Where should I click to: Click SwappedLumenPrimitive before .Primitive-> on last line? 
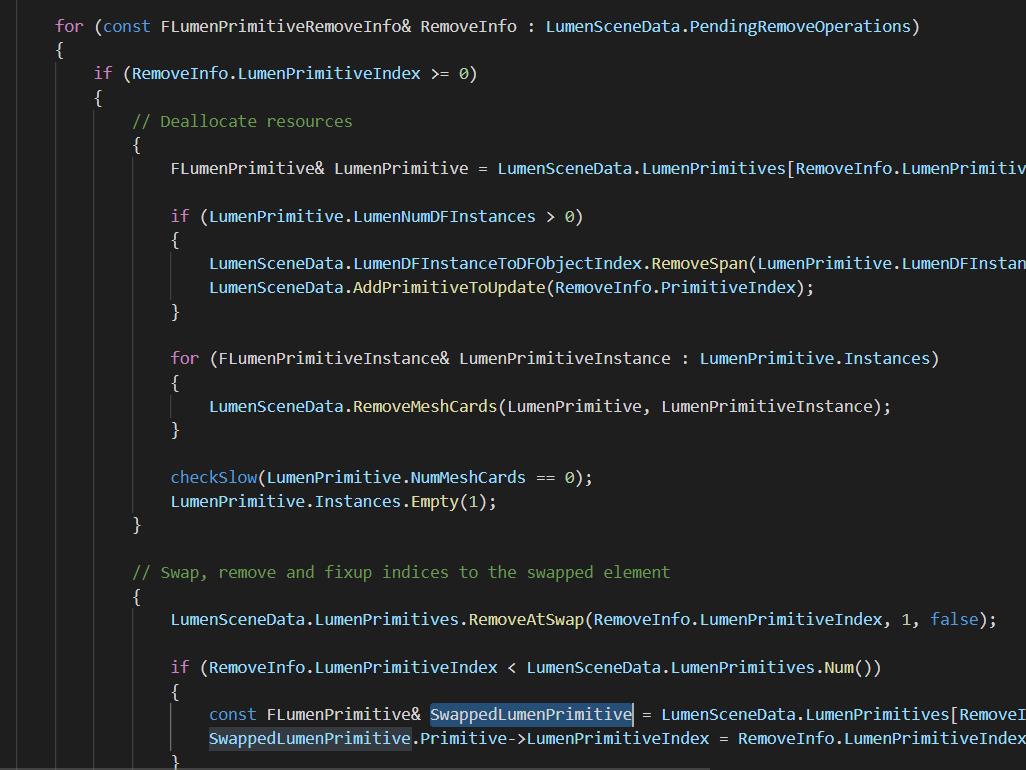pos(310,739)
